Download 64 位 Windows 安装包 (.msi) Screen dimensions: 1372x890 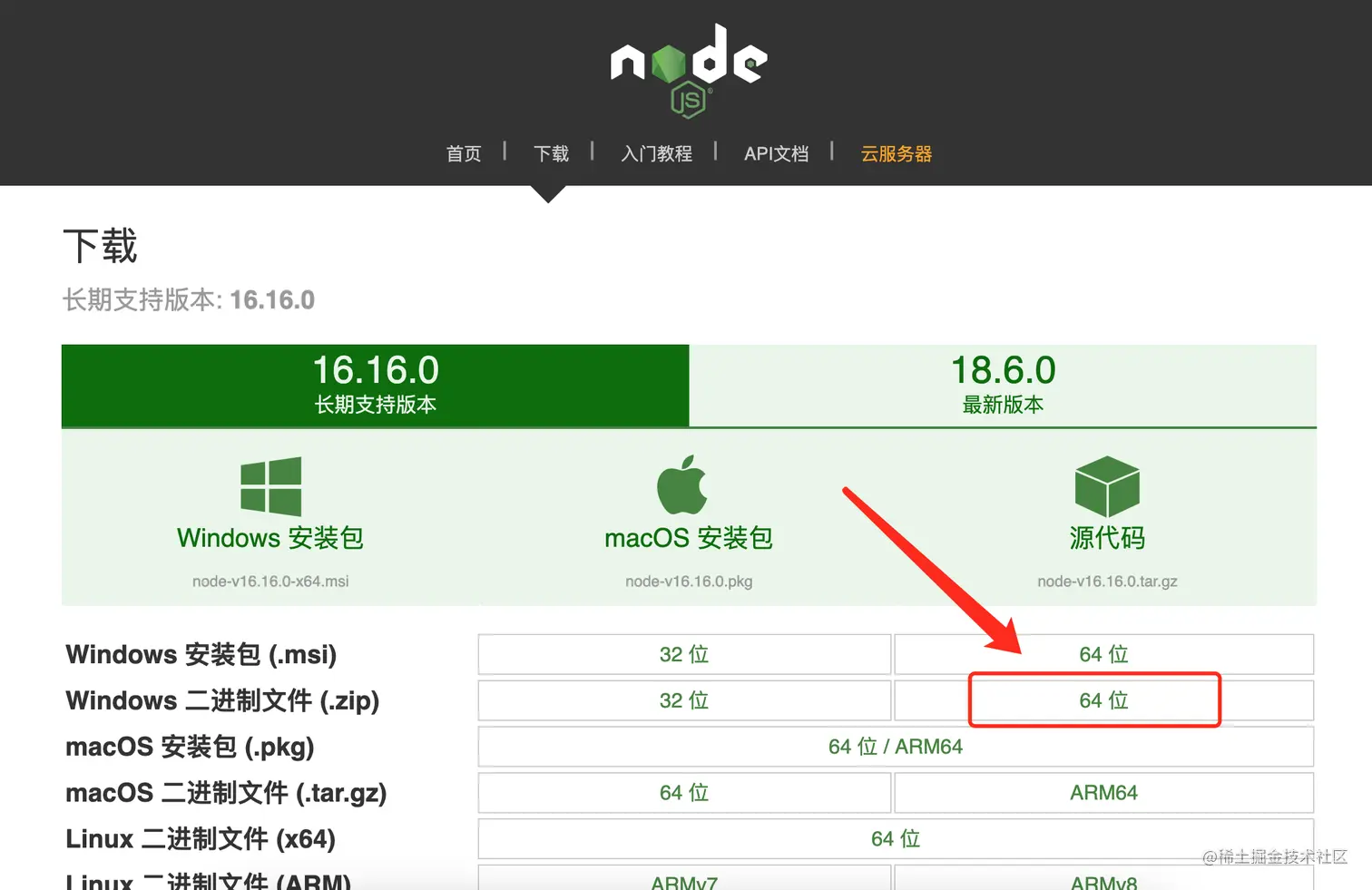pyautogui.click(x=1104, y=654)
